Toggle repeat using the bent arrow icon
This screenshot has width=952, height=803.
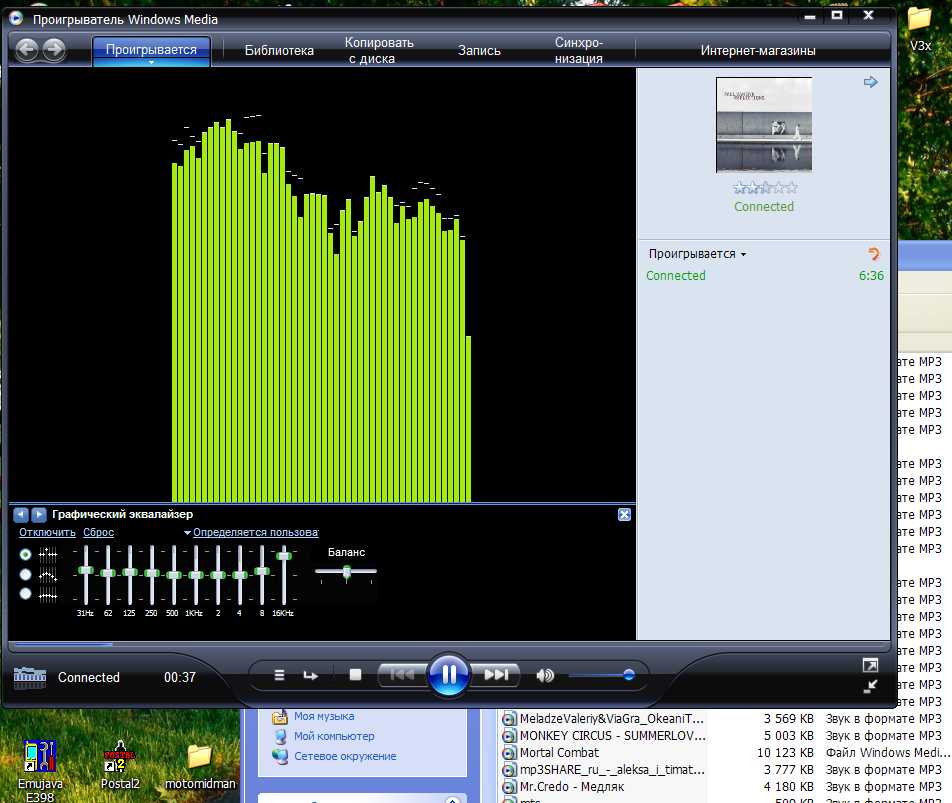pyautogui.click(x=311, y=675)
